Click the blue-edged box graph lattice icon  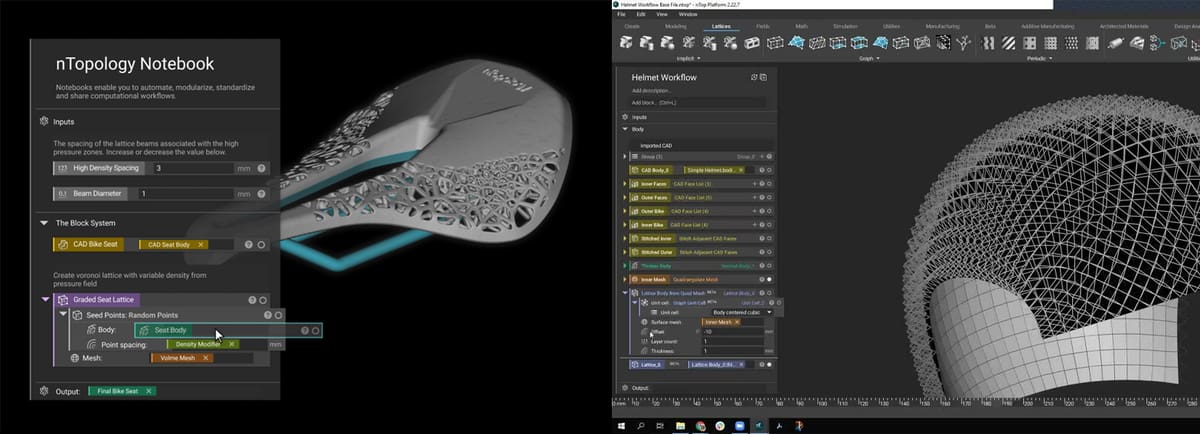point(858,43)
